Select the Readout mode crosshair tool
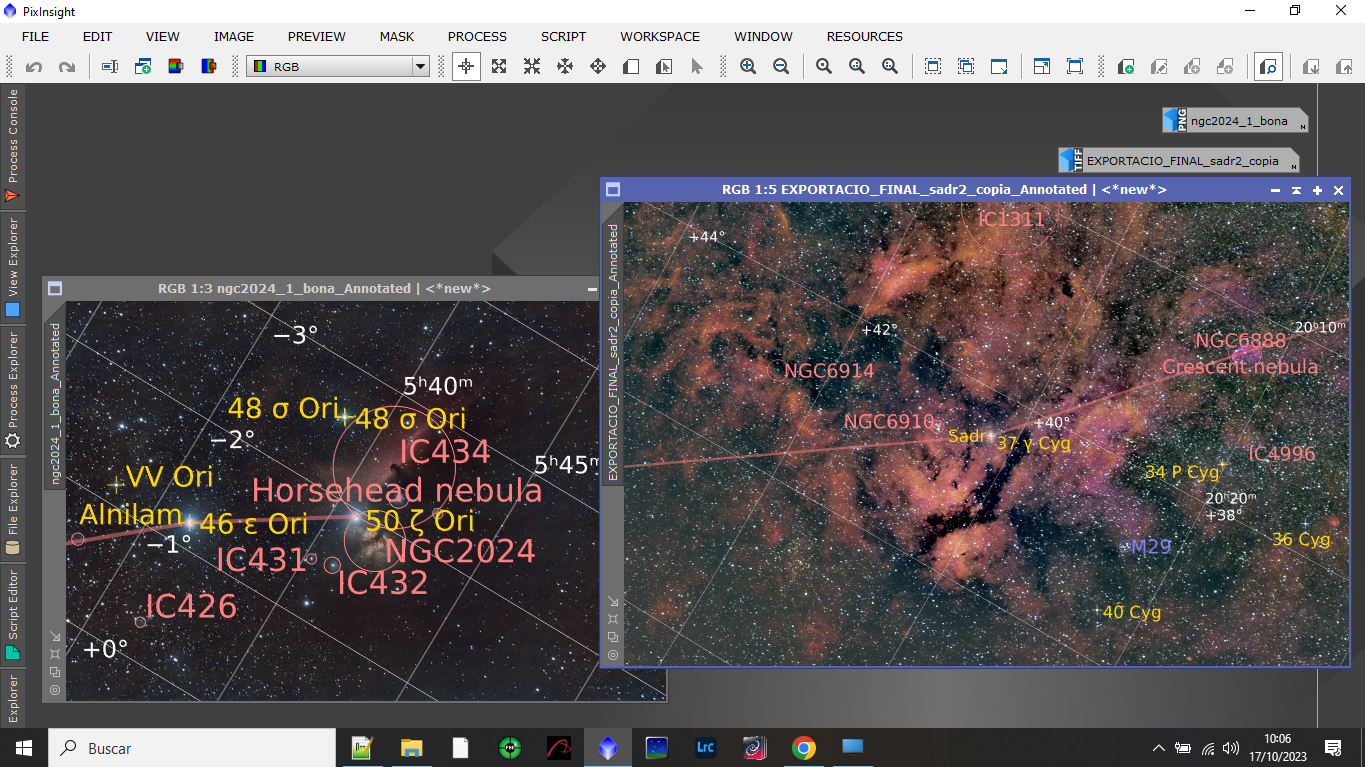 pos(466,67)
